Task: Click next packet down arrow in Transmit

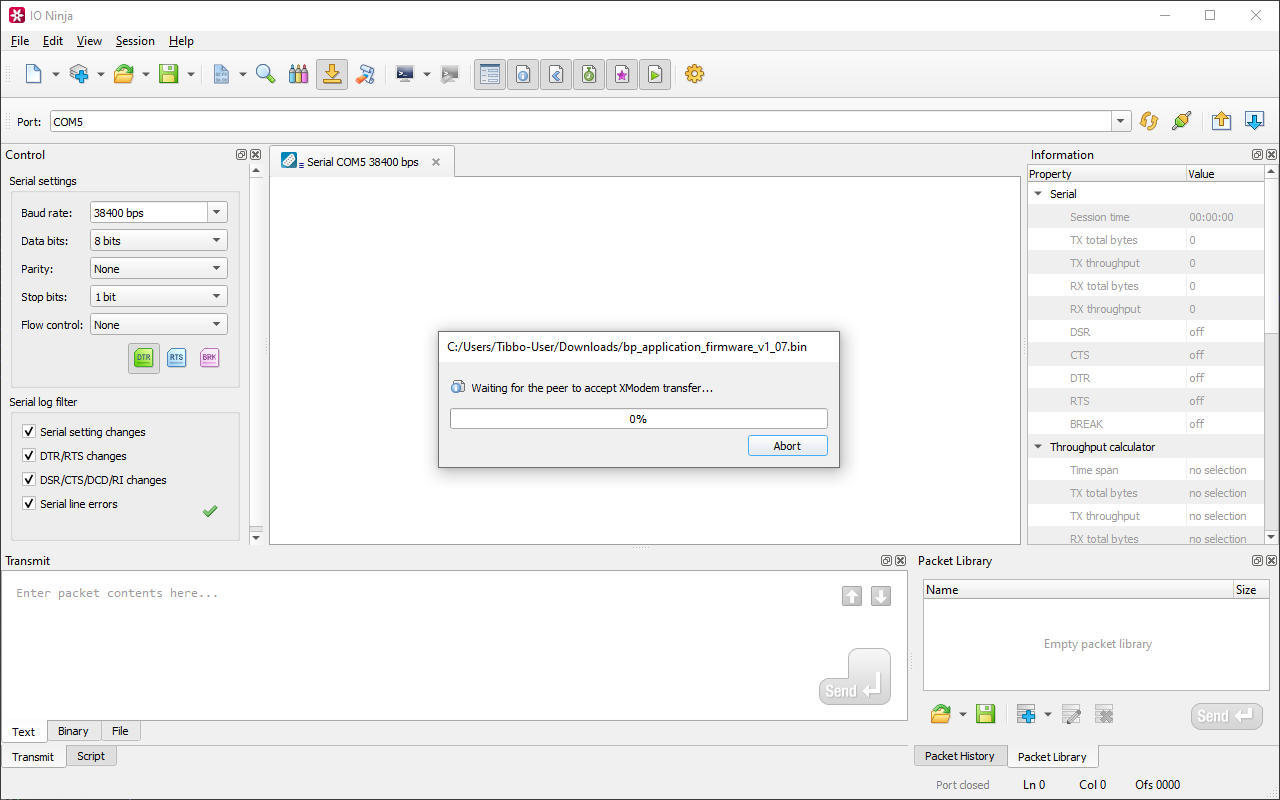Action: pyautogui.click(x=881, y=596)
